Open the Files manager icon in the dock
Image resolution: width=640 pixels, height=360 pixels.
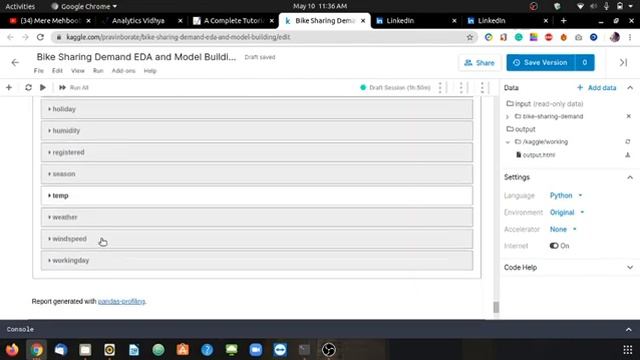(85, 350)
